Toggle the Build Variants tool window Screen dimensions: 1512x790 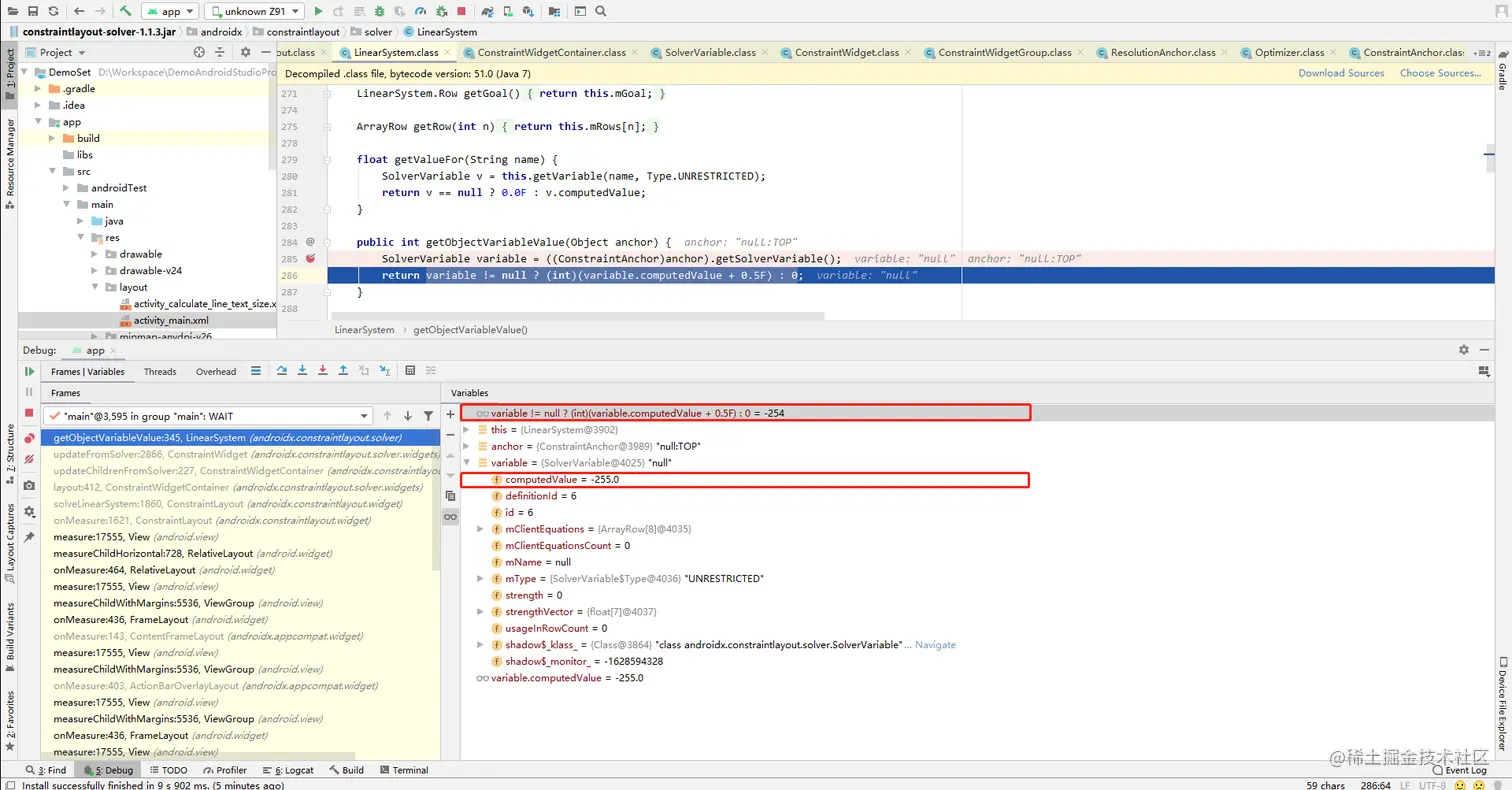[10, 637]
